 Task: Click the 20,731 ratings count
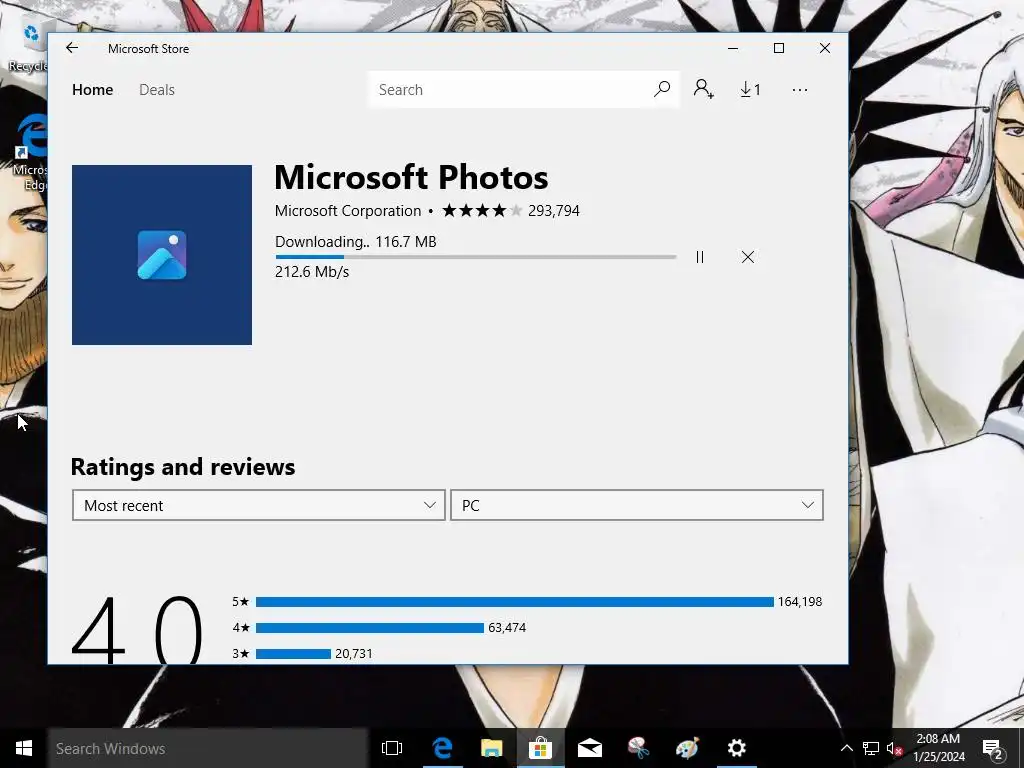pyautogui.click(x=353, y=654)
